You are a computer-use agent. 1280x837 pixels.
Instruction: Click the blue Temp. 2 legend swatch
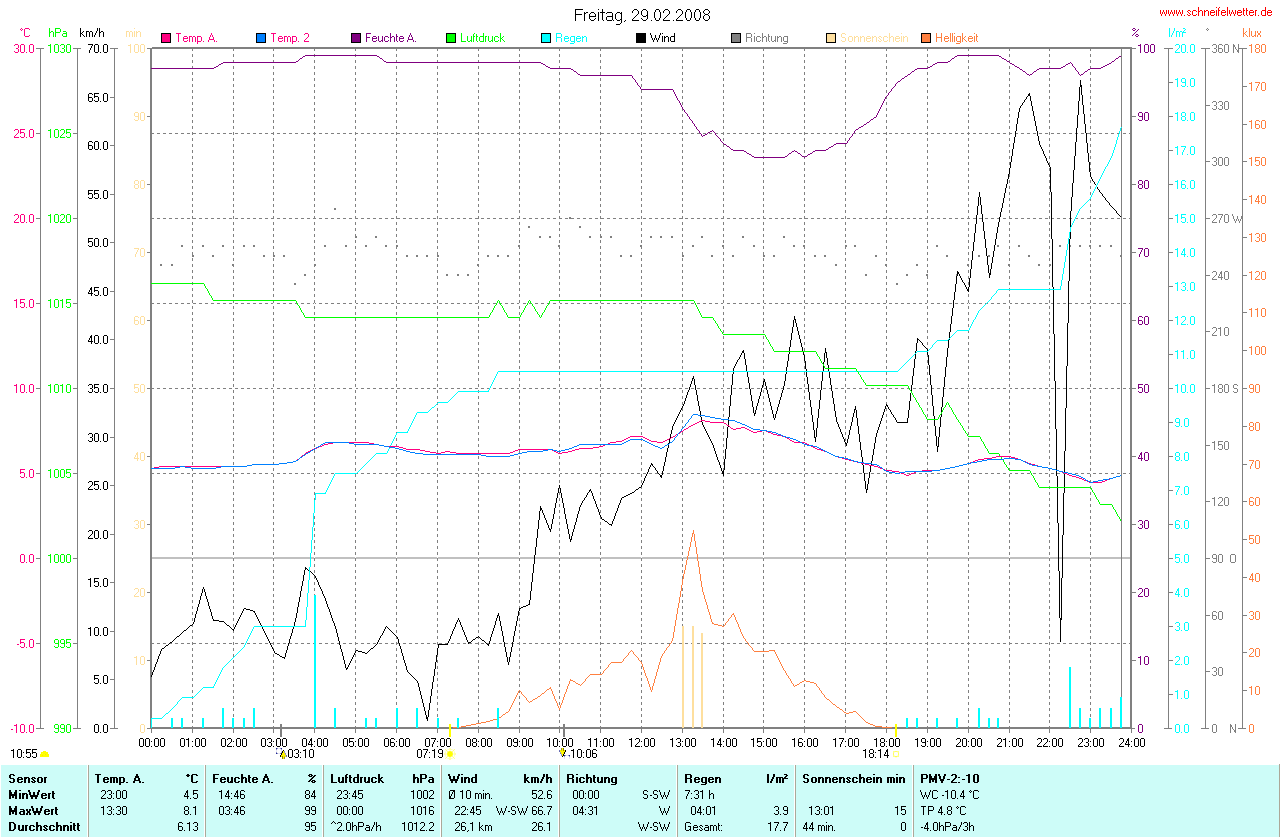[x=261, y=38]
